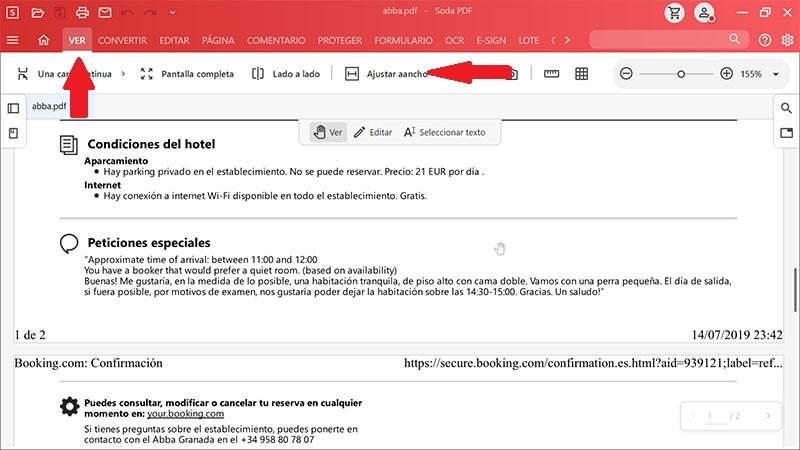This screenshot has height=450, width=800.
Task: Select continuous single page view mode
Action: pos(64,74)
